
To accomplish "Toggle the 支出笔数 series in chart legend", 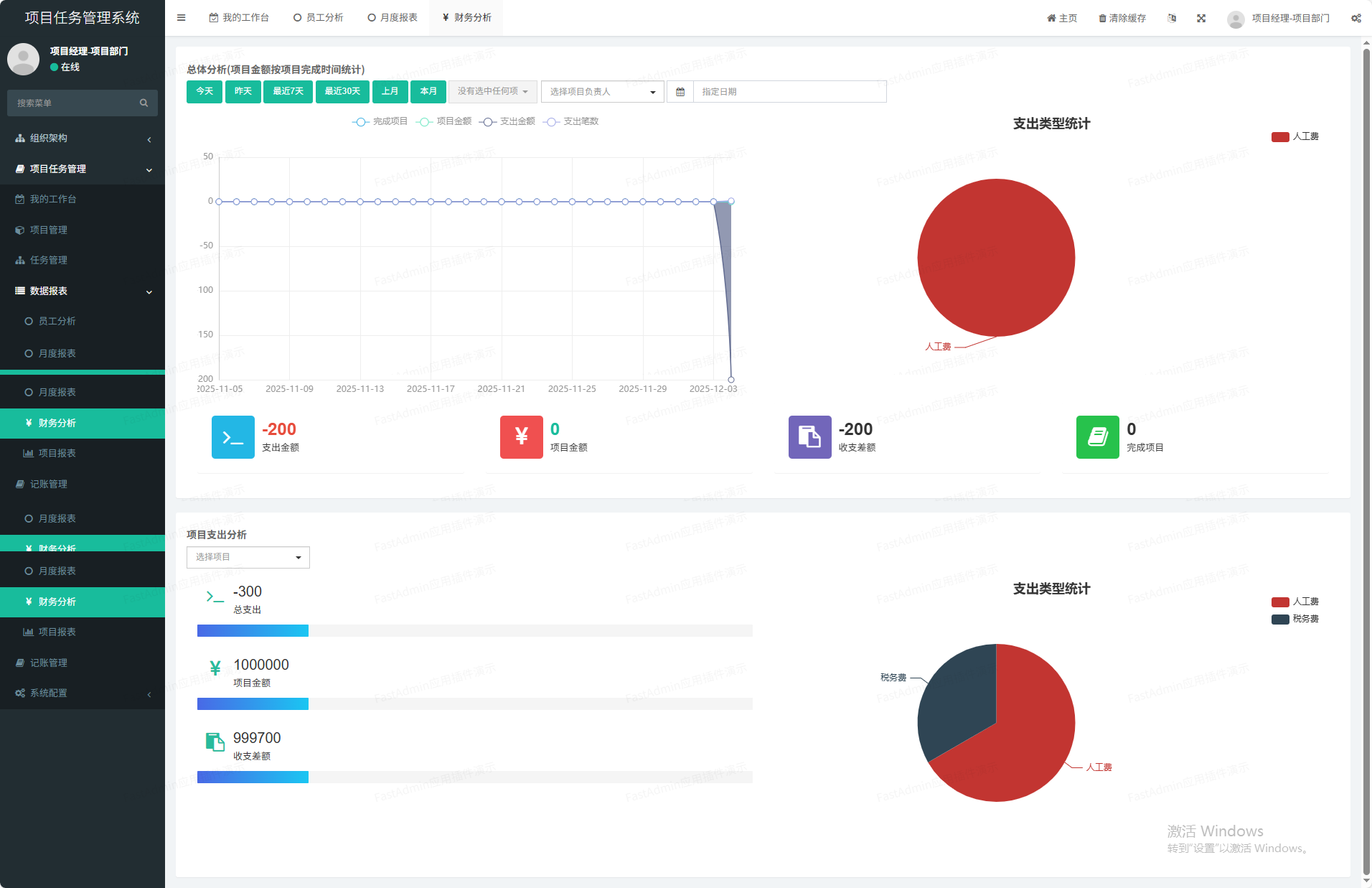I will (572, 121).
